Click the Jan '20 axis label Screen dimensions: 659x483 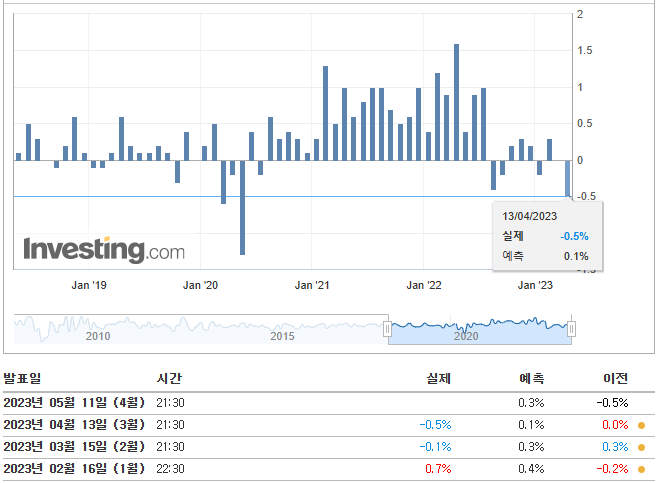coord(200,285)
